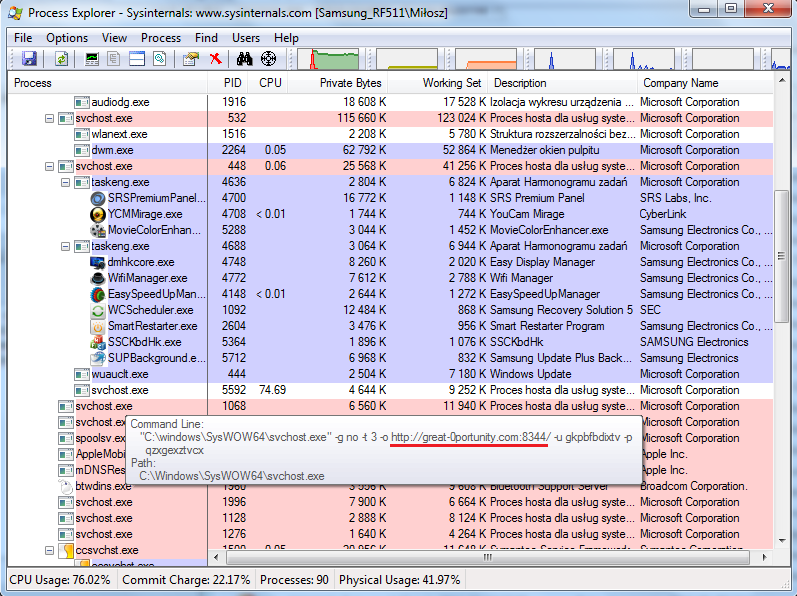Image resolution: width=797 pixels, height=596 pixels.
Task: Collapse the svchost.exe PID 532 tree node
Action: click(x=49, y=118)
